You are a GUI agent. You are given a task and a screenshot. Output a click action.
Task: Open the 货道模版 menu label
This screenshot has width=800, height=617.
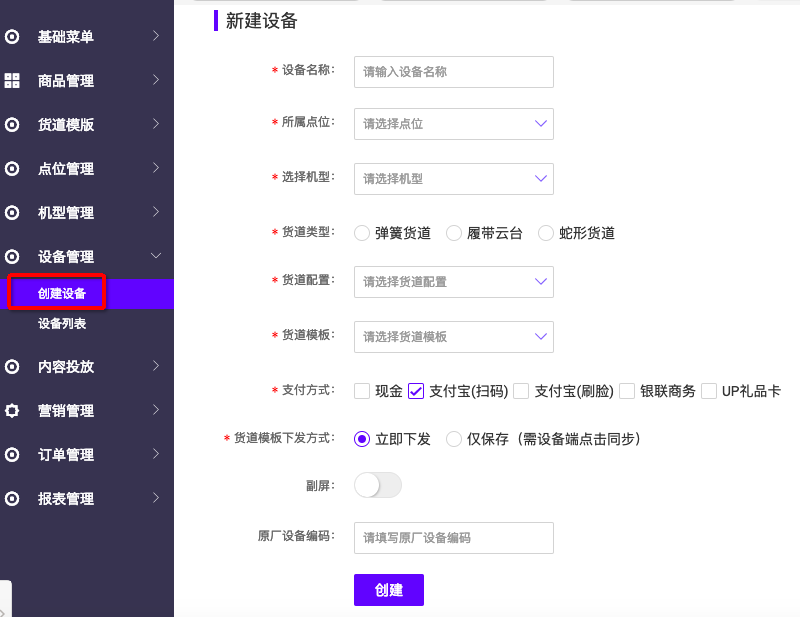66,125
